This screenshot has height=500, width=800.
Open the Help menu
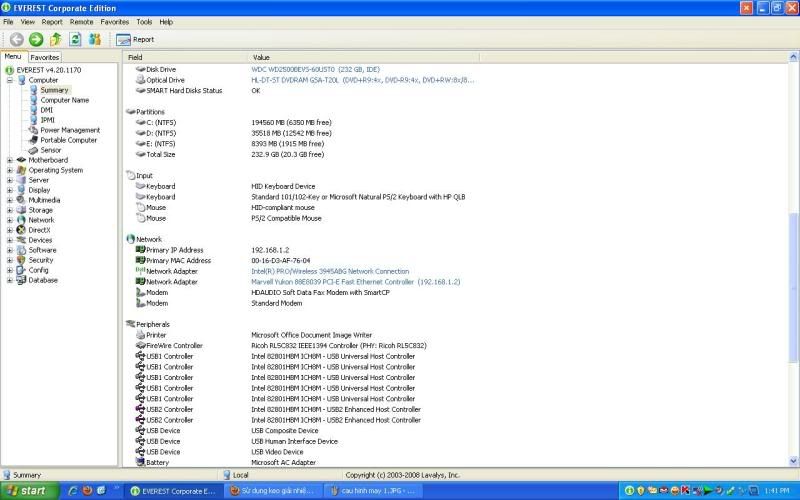(166, 22)
